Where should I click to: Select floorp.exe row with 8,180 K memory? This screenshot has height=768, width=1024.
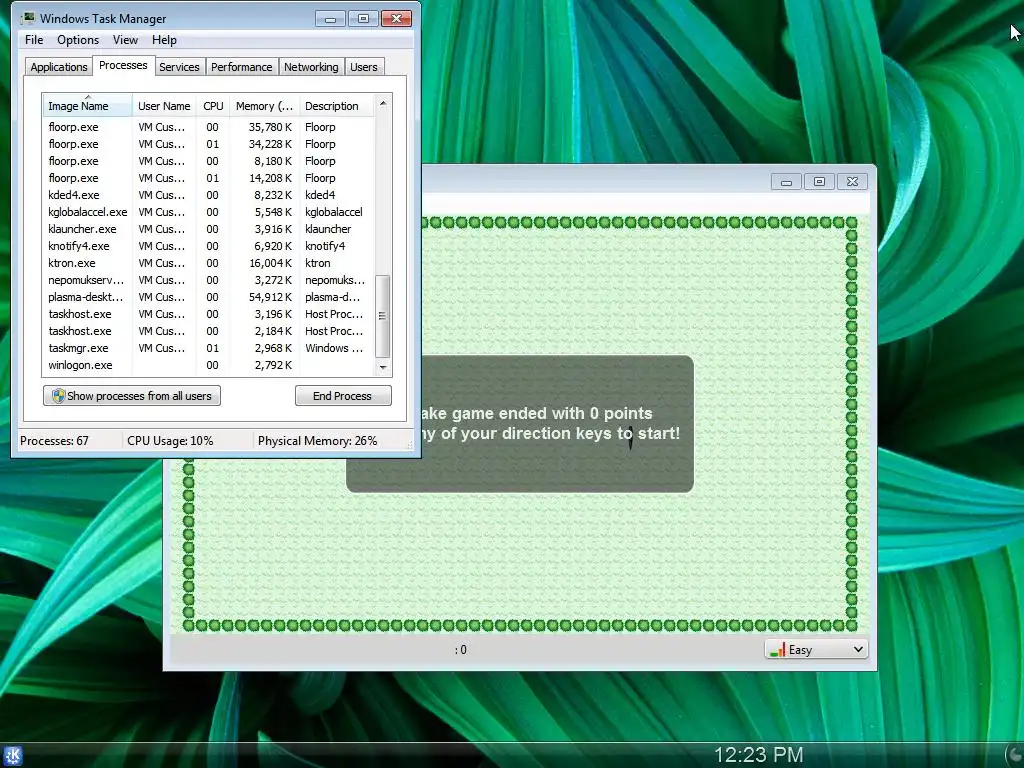tap(208, 161)
